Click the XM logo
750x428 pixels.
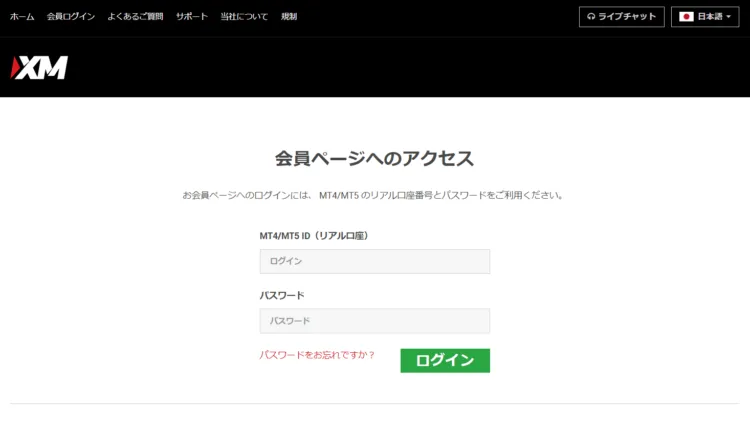point(40,67)
